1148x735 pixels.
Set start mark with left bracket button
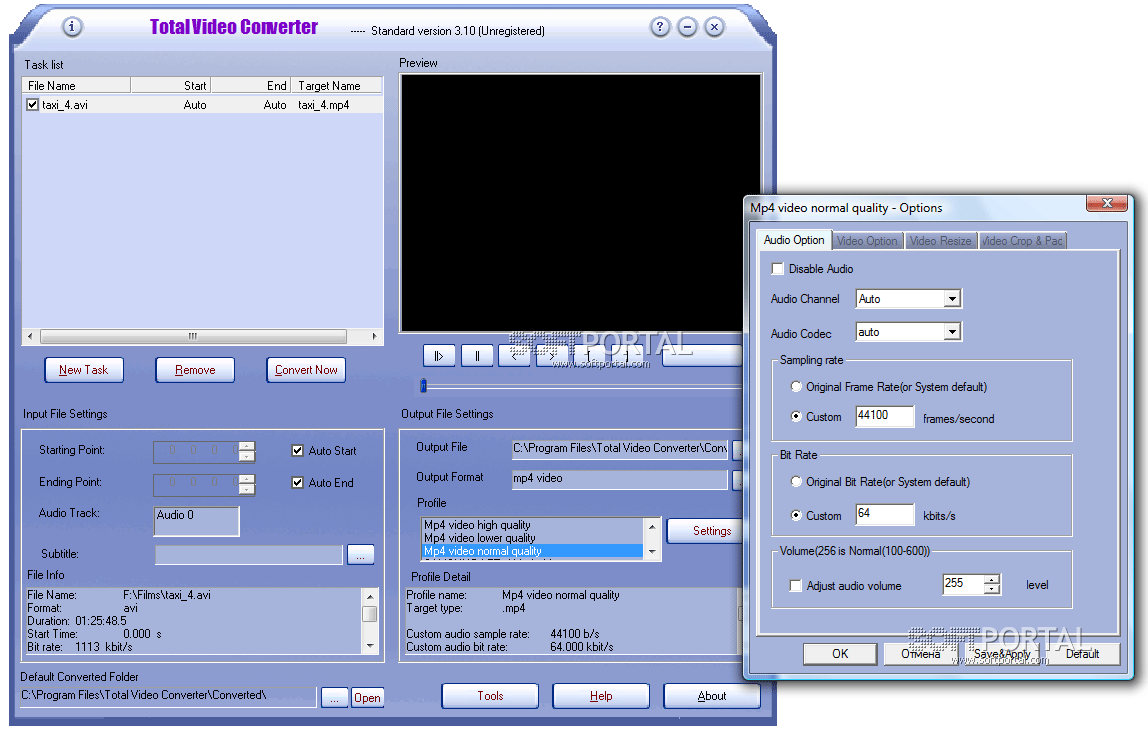pyautogui.click(x=589, y=356)
